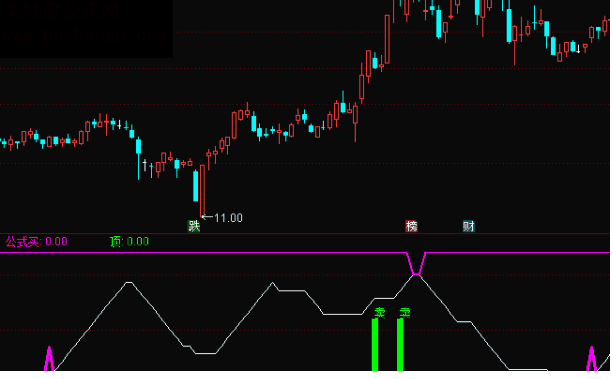Select the 公式买 indicator label
Screen dimensions: 612x379
(23, 242)
